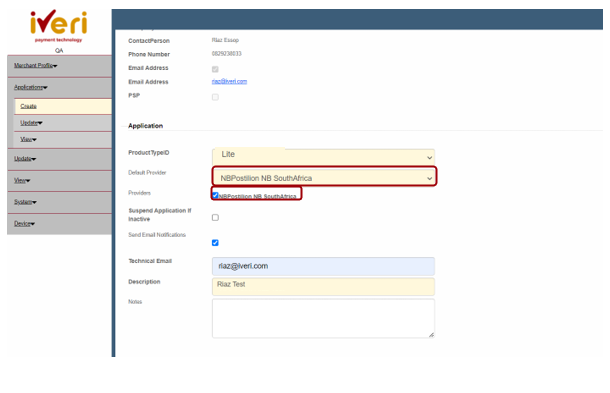The height and width of the screenshot is (393, 610).
Task: Grab the Notes text area resize handle
Action: click(x=431, y=335)
